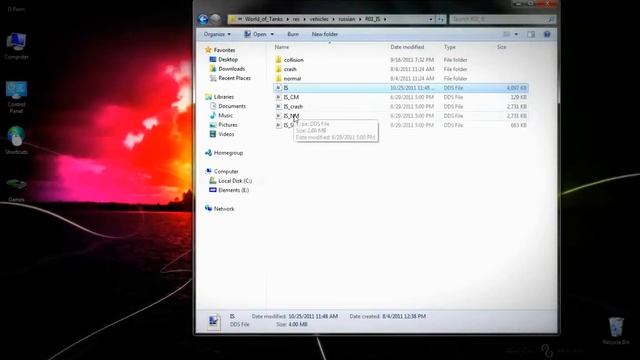Refresh the folder with the address bar button

coord(441,19)
